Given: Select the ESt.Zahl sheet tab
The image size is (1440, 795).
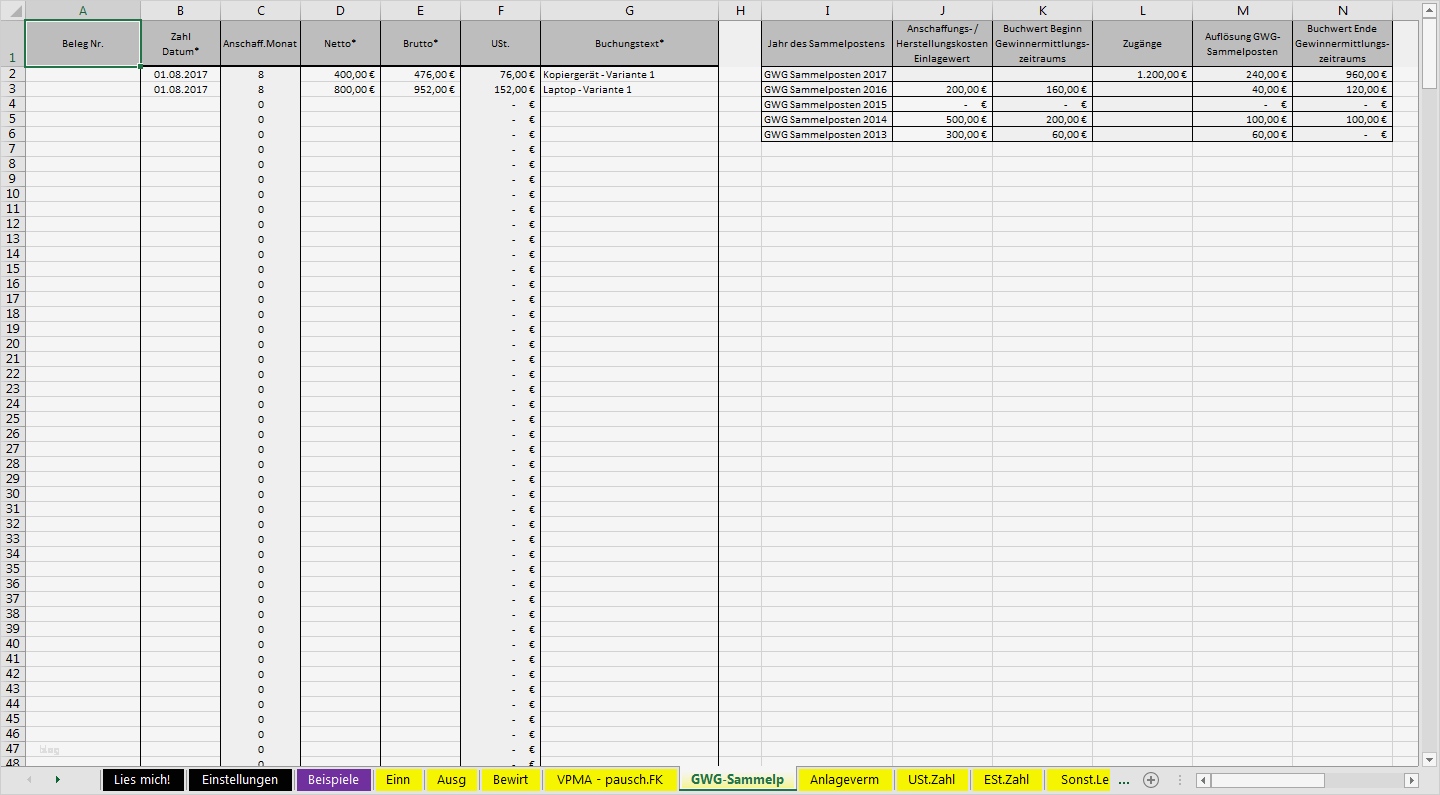Looking at the screenshot, I should (x=1007, y=780).
